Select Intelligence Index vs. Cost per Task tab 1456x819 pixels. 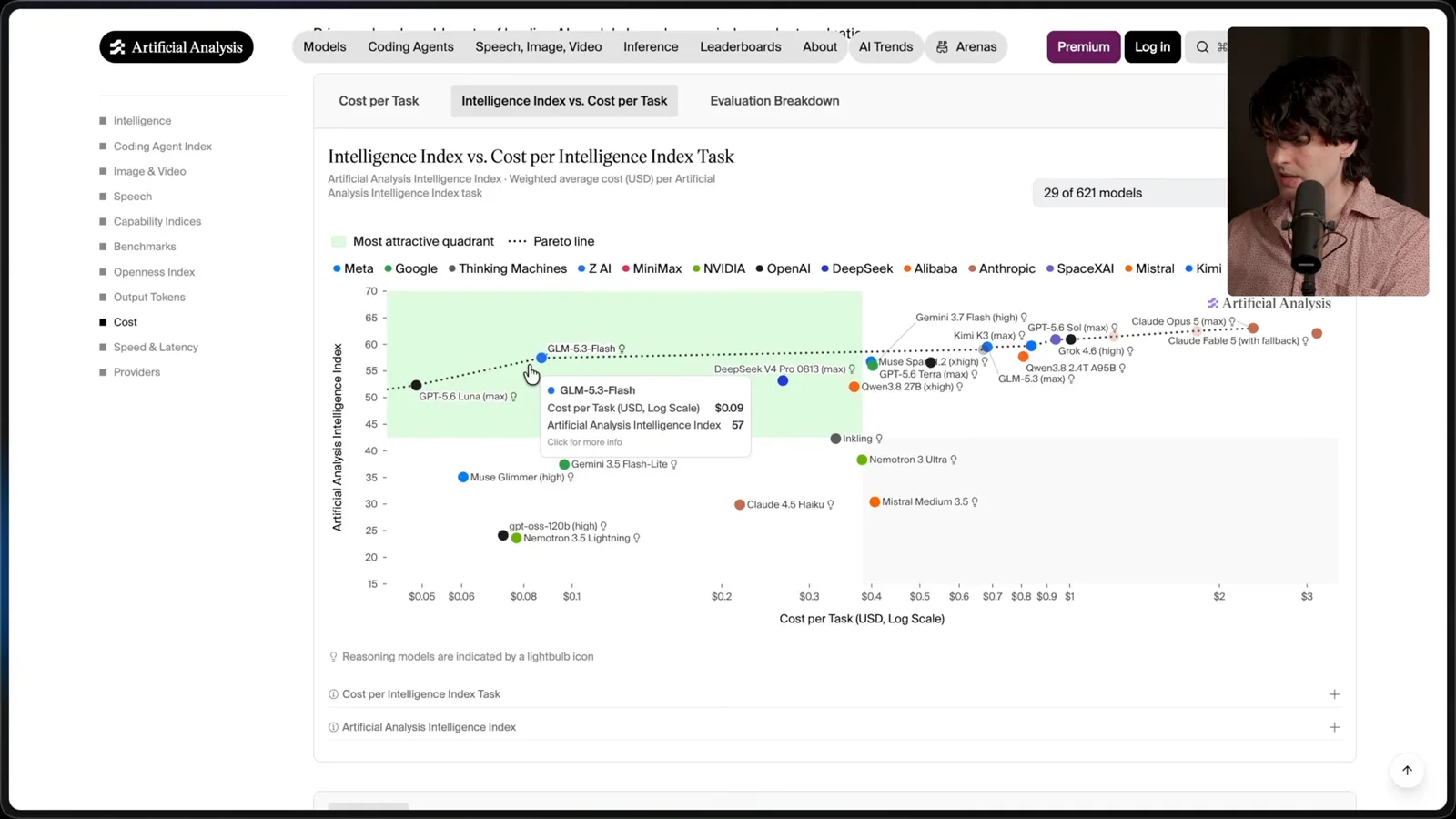tap(564, 101)
